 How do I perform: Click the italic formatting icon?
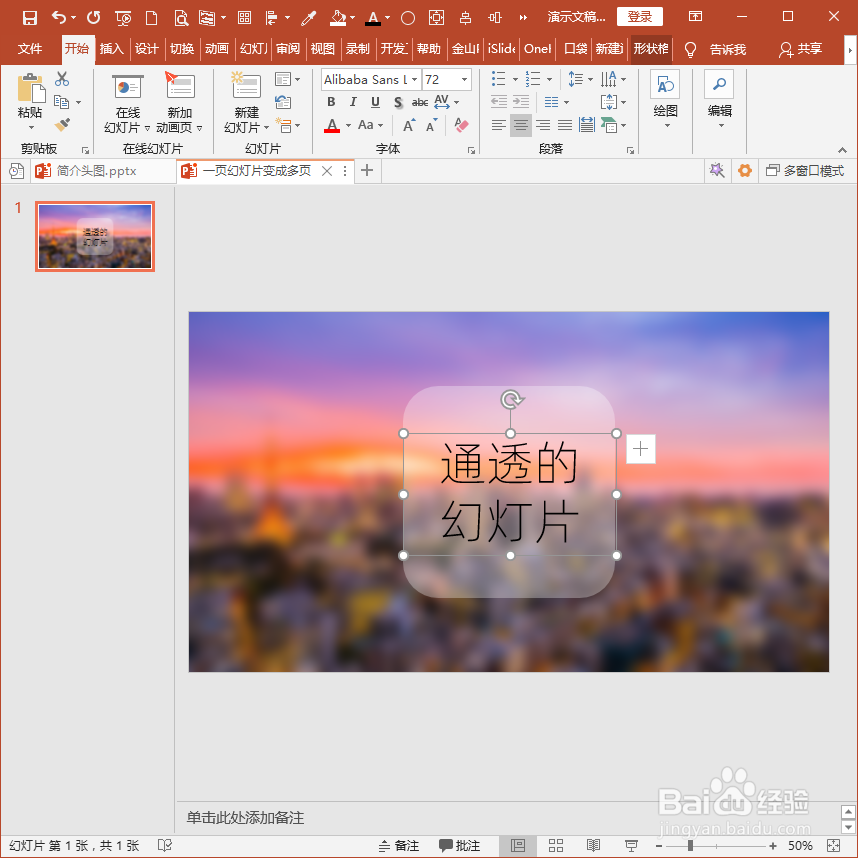point(352,102)
